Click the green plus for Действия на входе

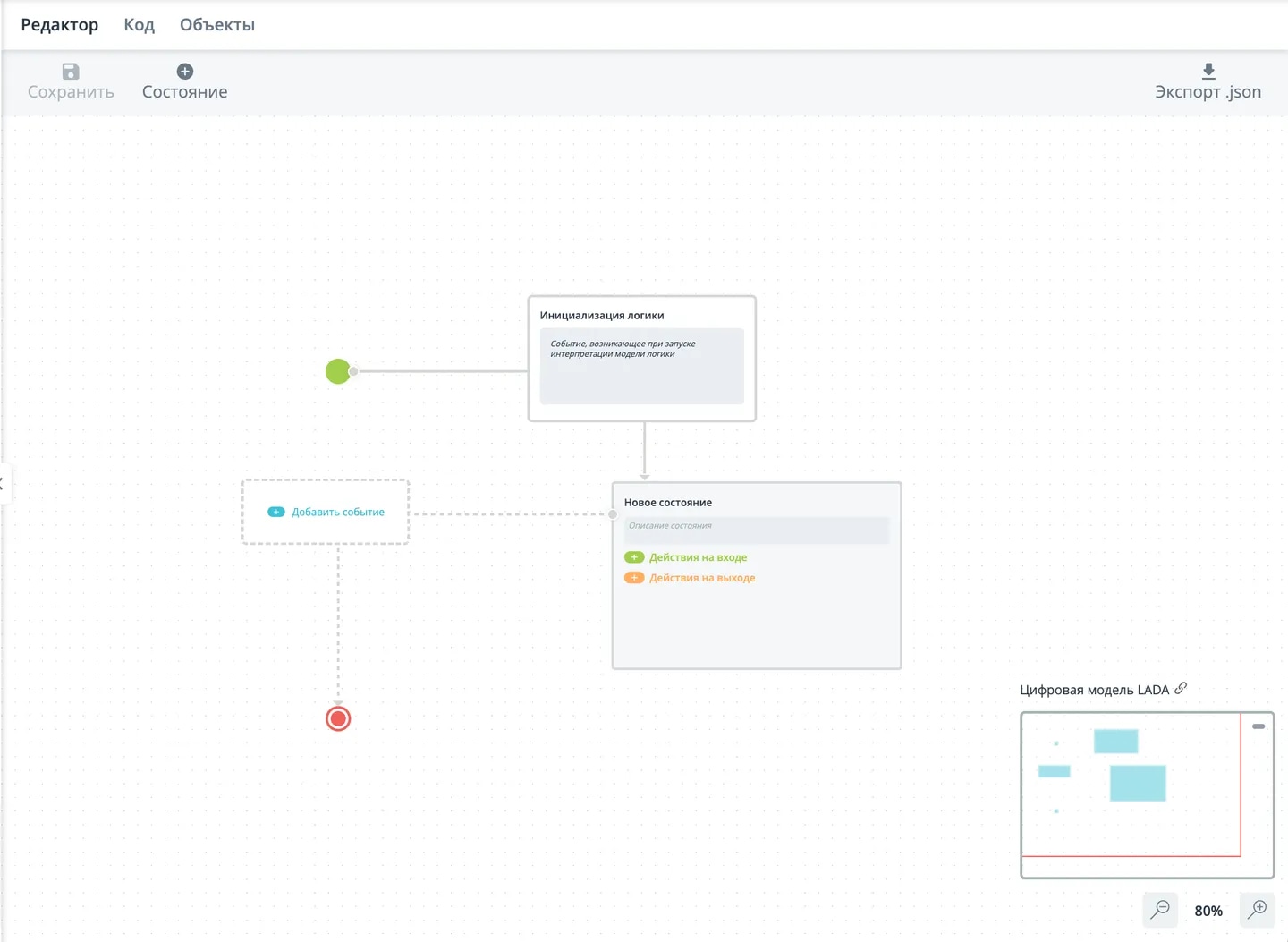(634, 557)
